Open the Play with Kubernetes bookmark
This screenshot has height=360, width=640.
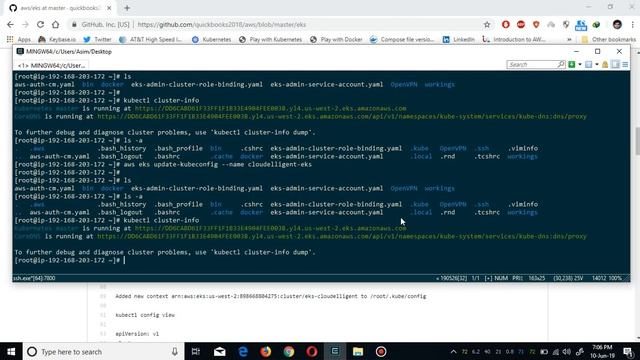(x=271, y=39)
